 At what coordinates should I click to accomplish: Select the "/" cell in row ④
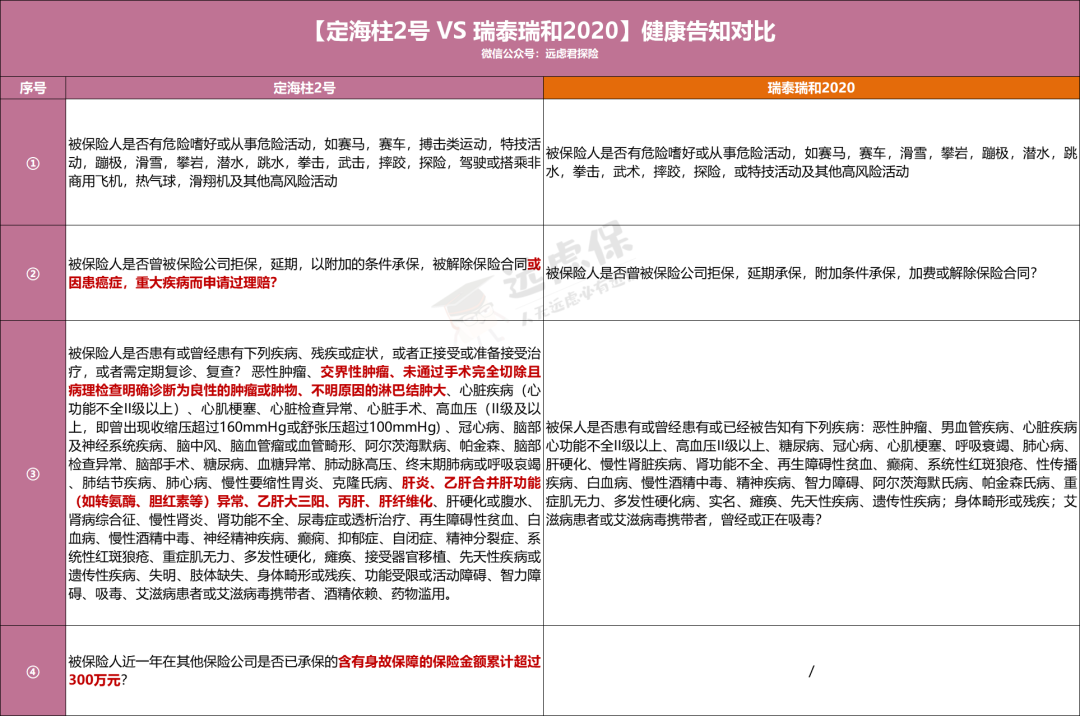(811, 671)
